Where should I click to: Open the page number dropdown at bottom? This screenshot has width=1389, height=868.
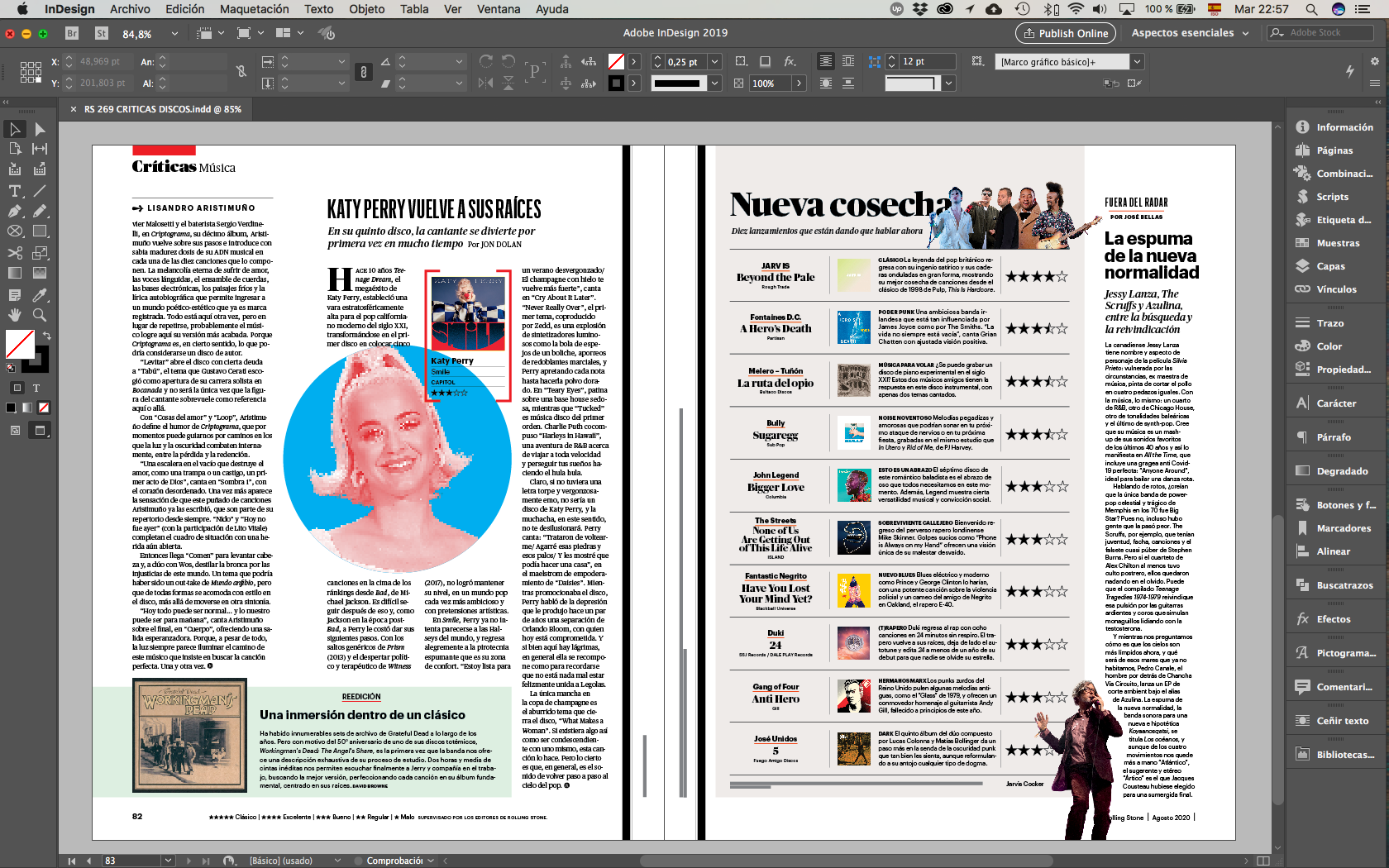tap(168, 861)
